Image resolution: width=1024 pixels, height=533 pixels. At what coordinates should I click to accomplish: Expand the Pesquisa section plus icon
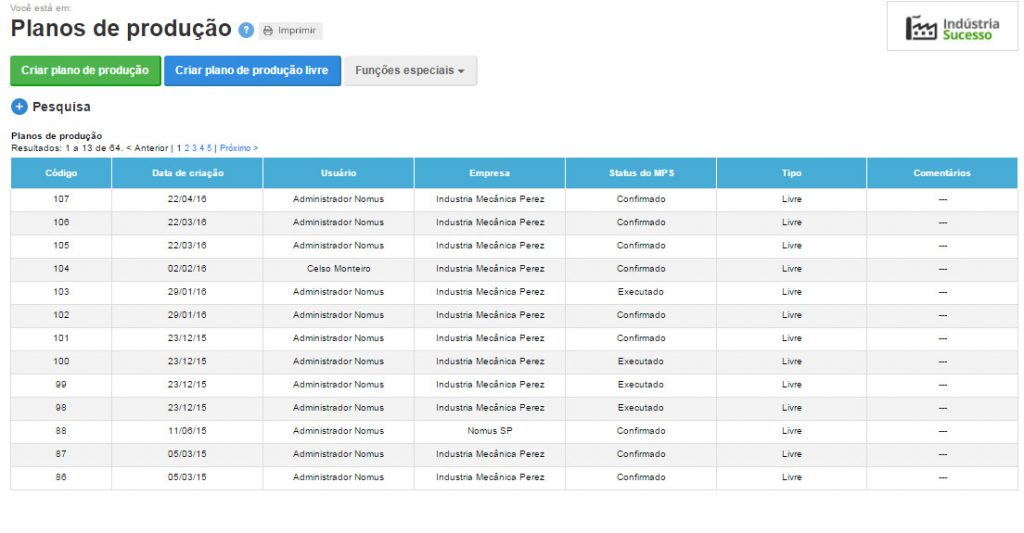[x=19, y=106]
